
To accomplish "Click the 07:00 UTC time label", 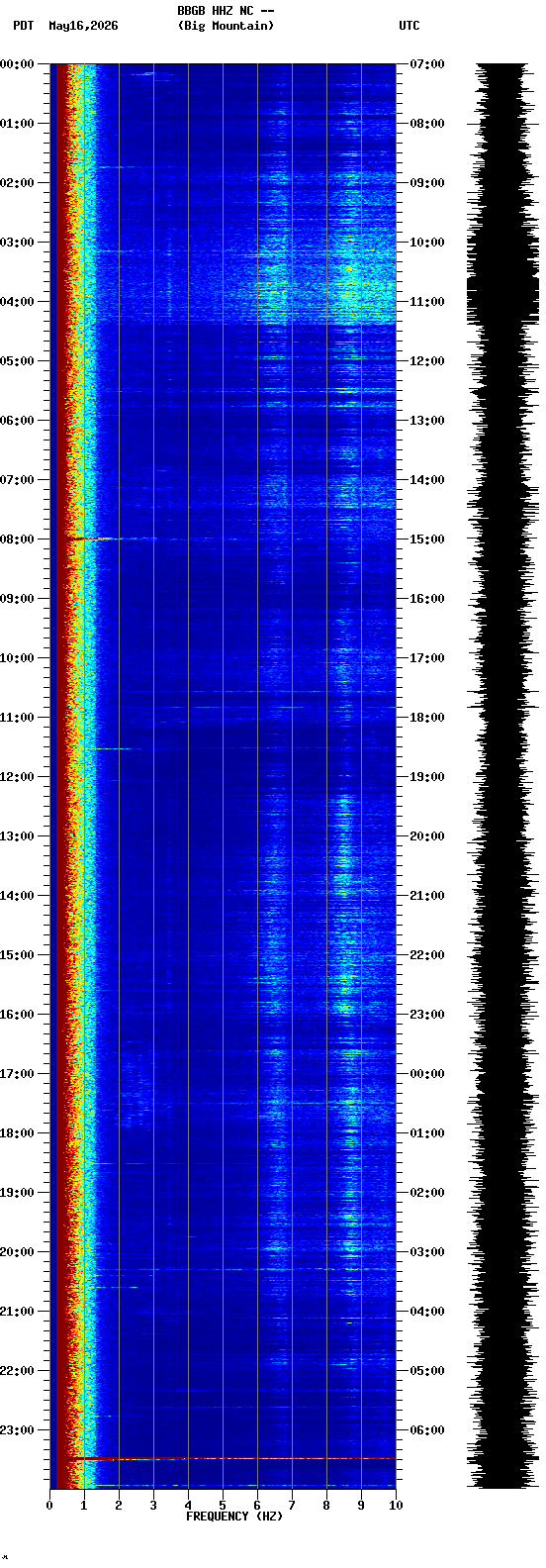I will 427,64.
